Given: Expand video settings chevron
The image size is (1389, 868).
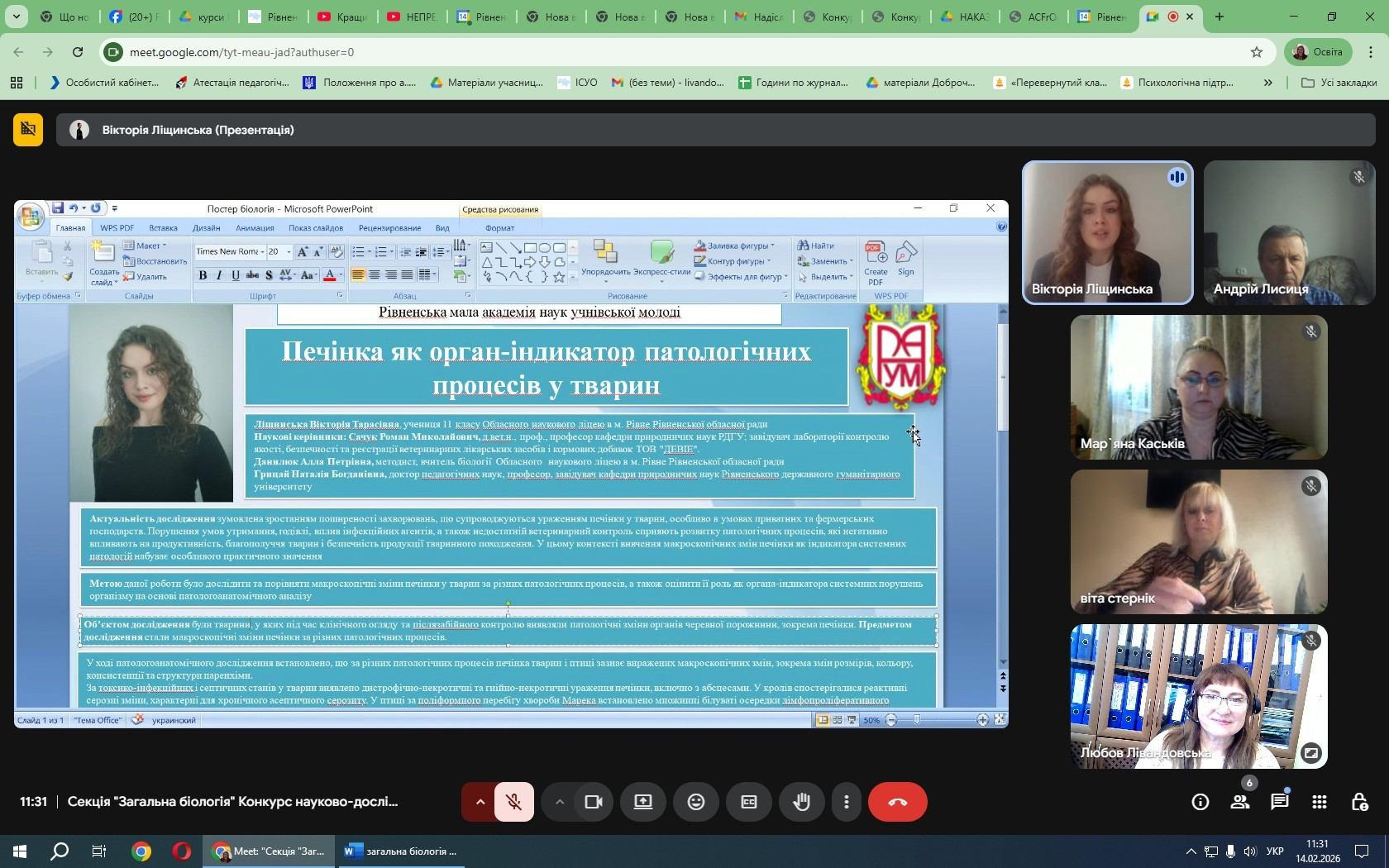Looking at the screenshot, I should click(560, 802).
